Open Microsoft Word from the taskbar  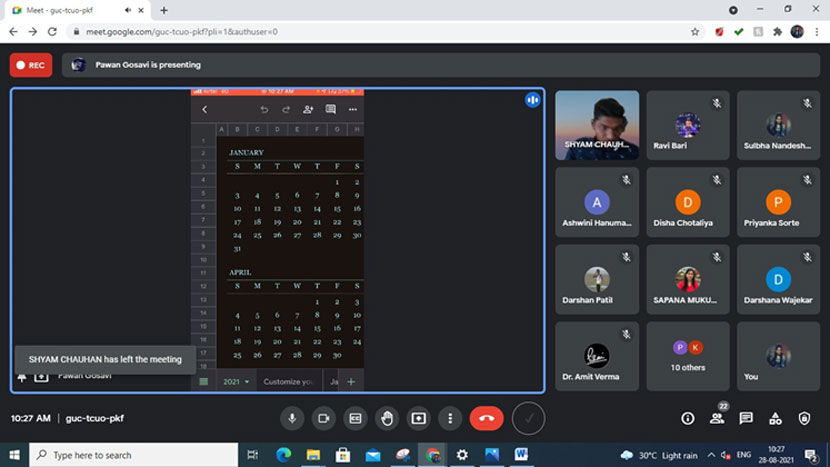tap(521, 455)
